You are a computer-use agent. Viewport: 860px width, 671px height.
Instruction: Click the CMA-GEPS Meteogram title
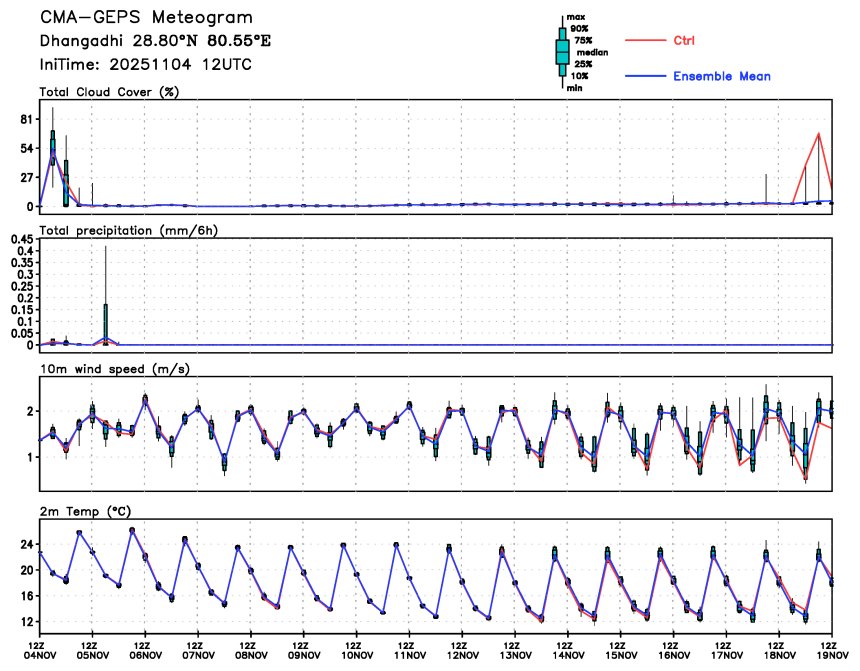click(x=146, y=18)
